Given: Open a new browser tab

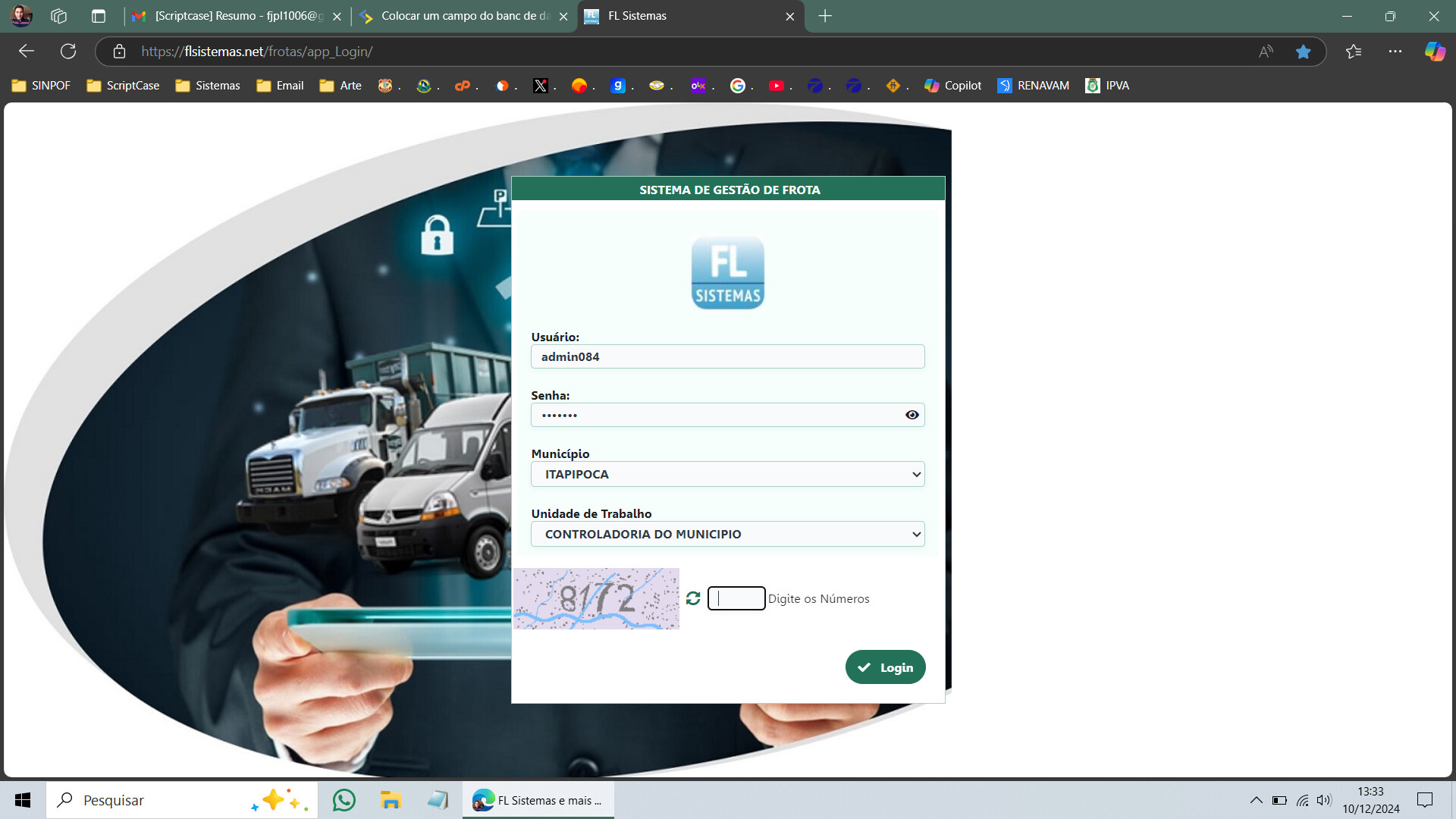Looking at the screenshot, I should coord(825,16).
